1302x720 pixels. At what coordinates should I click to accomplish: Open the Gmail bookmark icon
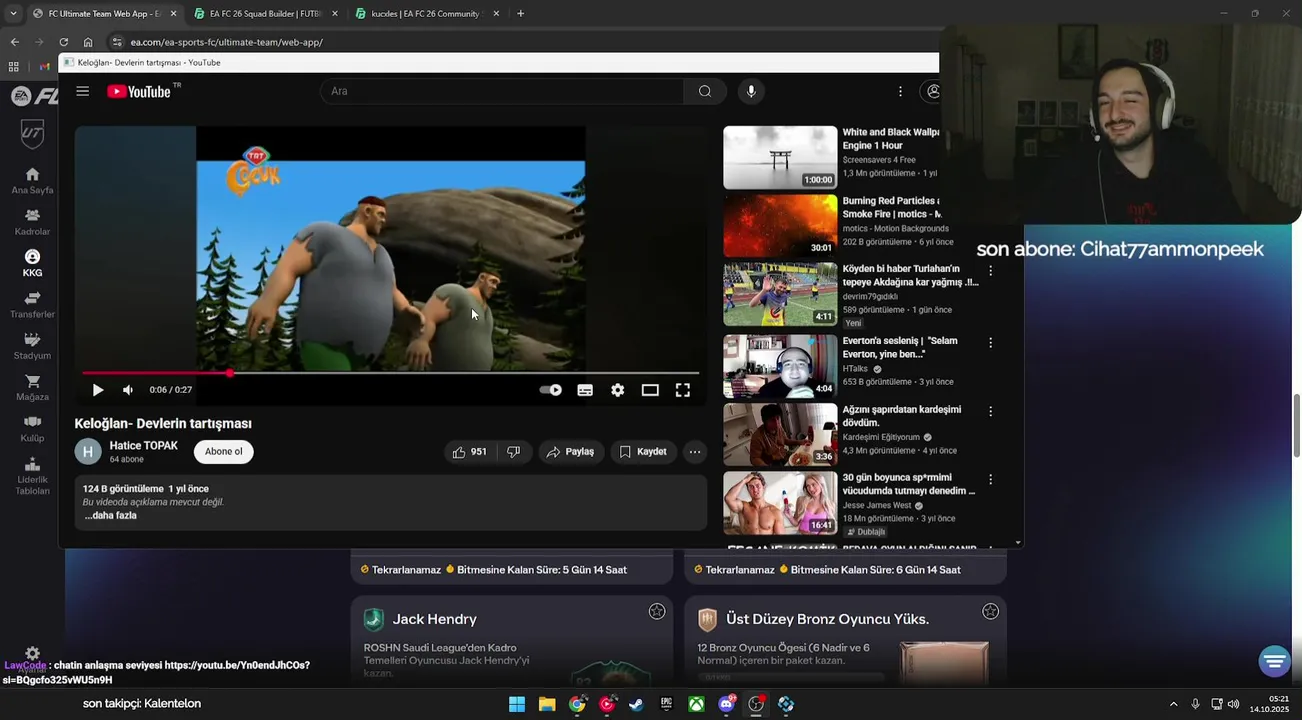44,67
